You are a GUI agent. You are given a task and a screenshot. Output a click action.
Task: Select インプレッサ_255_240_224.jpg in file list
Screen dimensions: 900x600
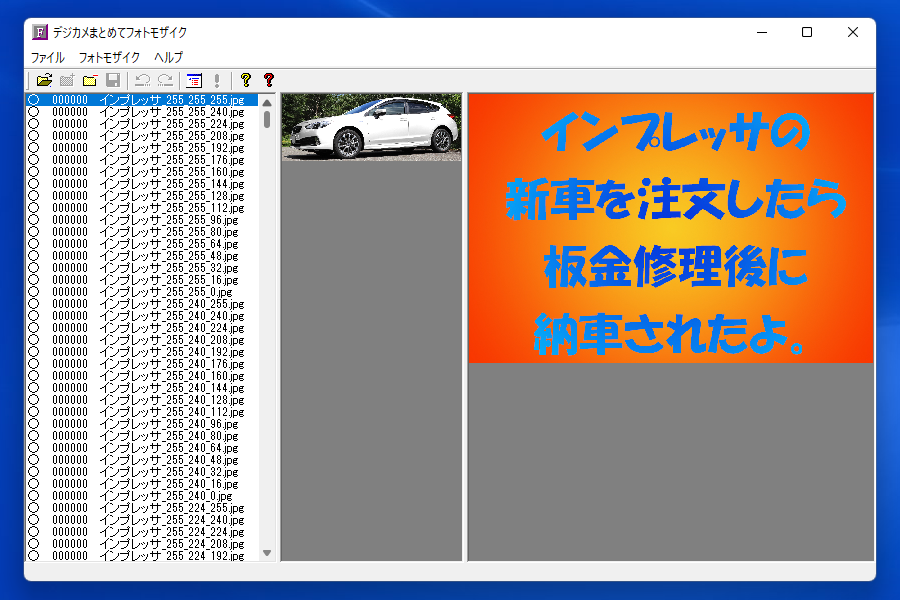click(142, 328)
